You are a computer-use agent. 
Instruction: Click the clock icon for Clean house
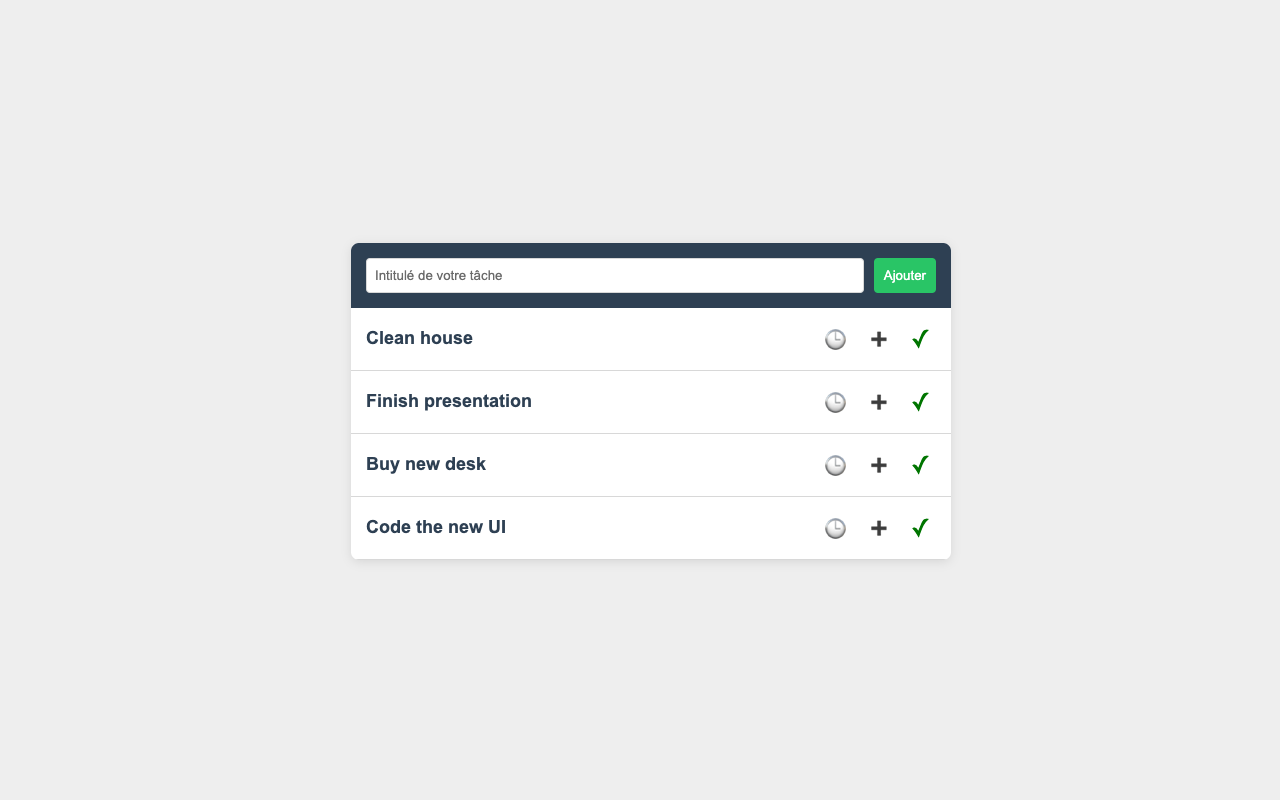(x=835, y=339)
